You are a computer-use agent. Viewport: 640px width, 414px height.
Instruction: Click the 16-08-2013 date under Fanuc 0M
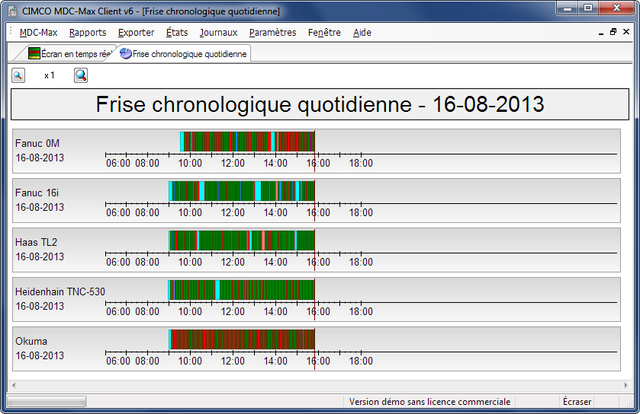tap(40, 158)
